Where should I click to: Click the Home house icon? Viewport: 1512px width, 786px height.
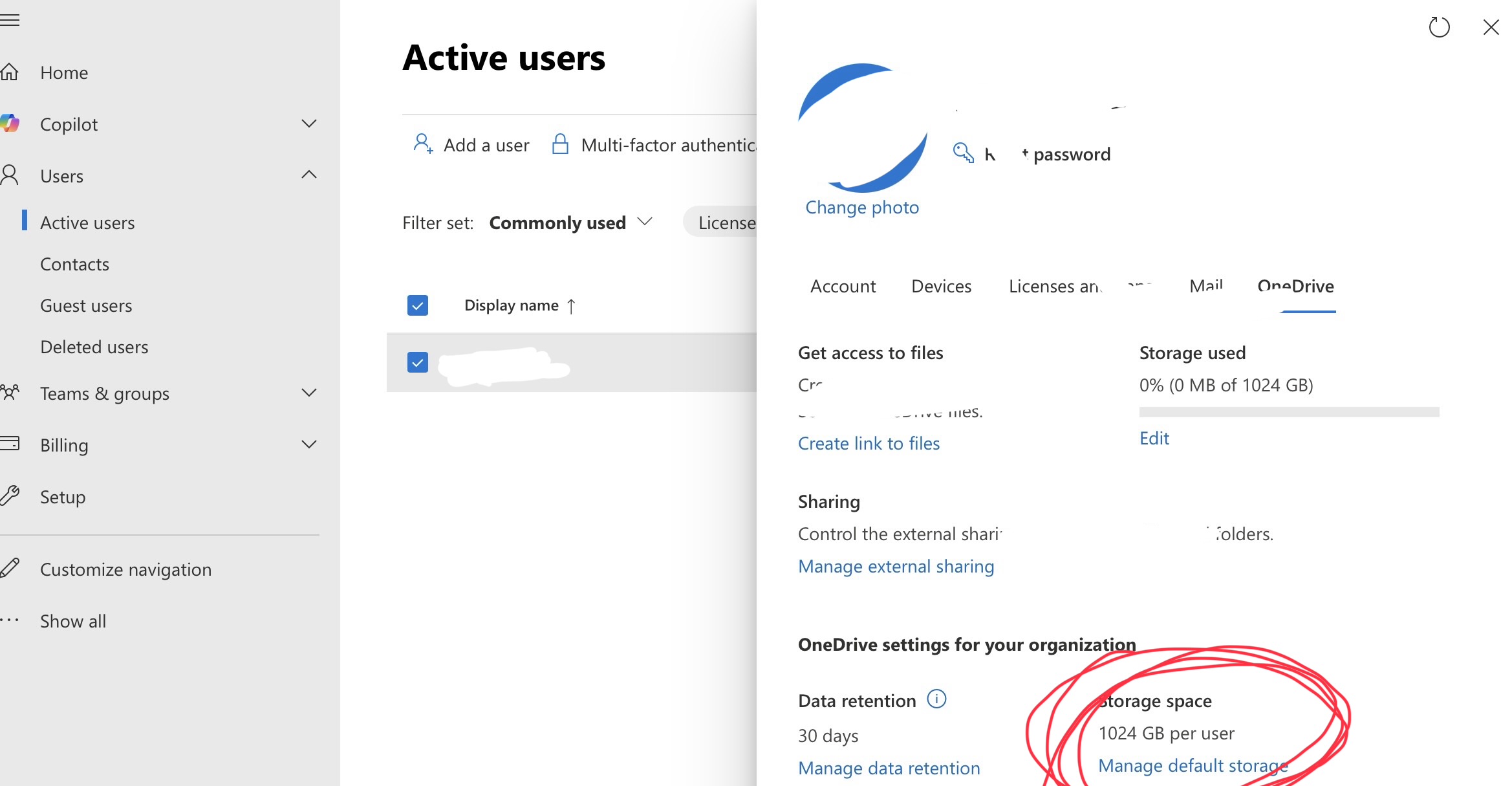[x=9, y=72]
